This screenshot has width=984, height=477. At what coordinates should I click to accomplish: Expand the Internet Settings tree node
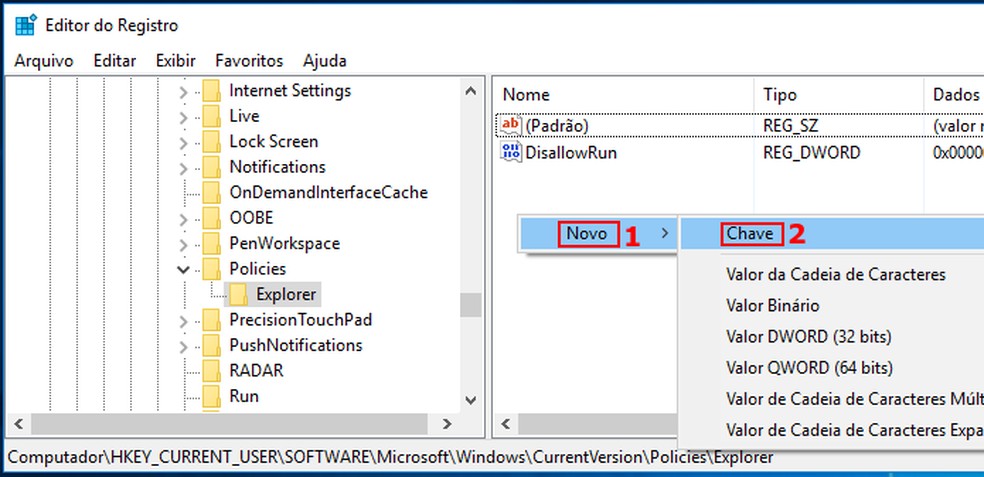coord(183,91)
